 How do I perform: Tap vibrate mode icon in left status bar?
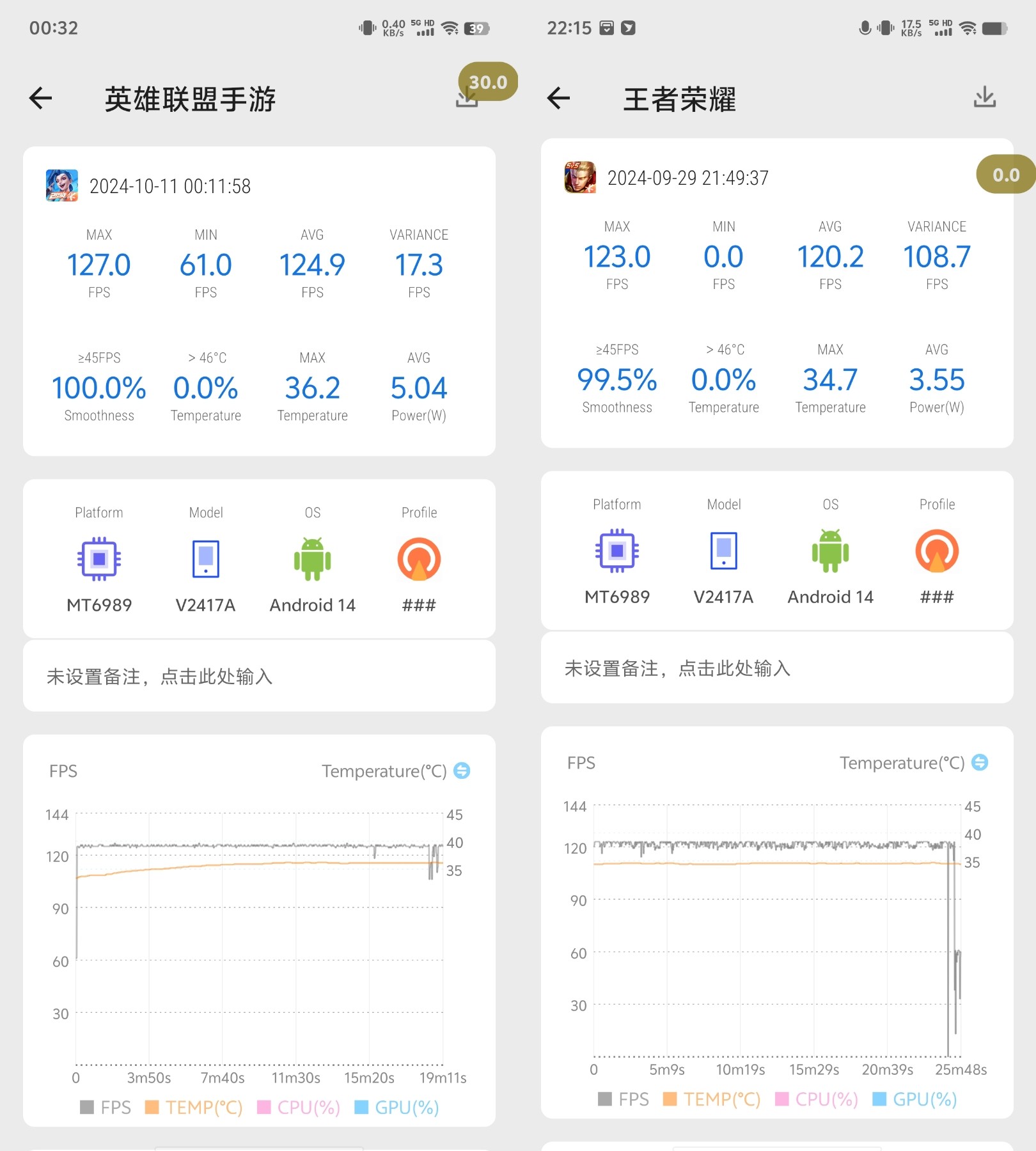pyautogui.click(x=367, y=28)
